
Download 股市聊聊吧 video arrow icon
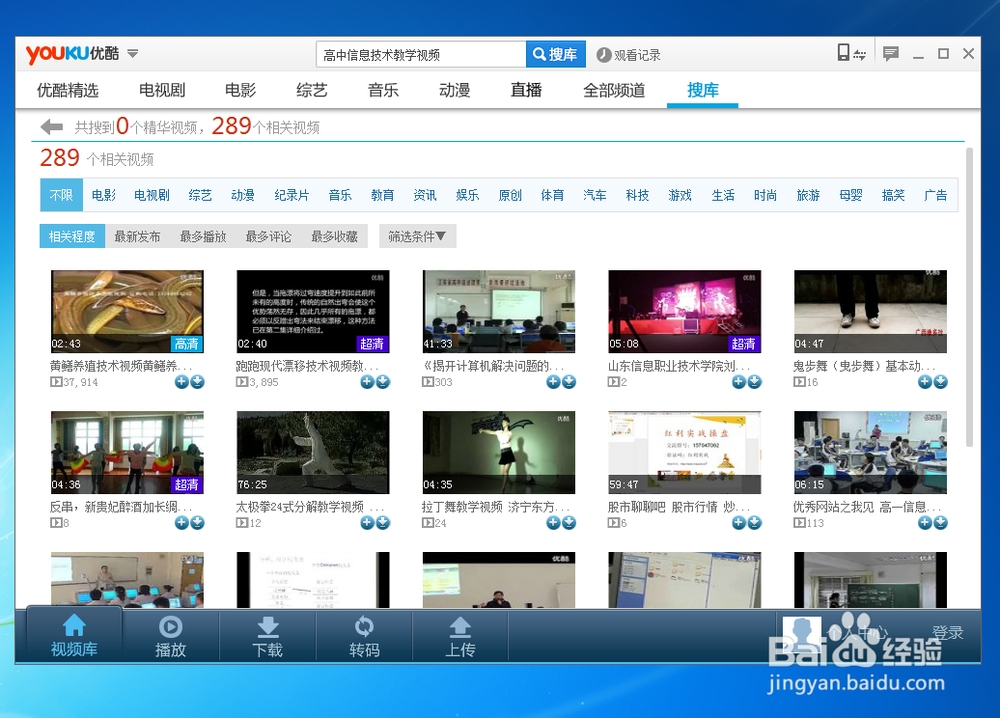[754, 523]
